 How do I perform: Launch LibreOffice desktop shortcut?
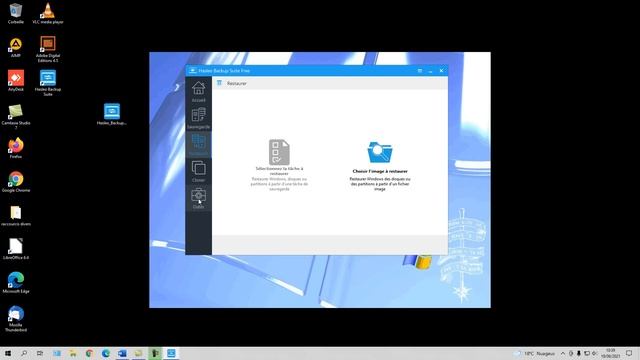16,249
